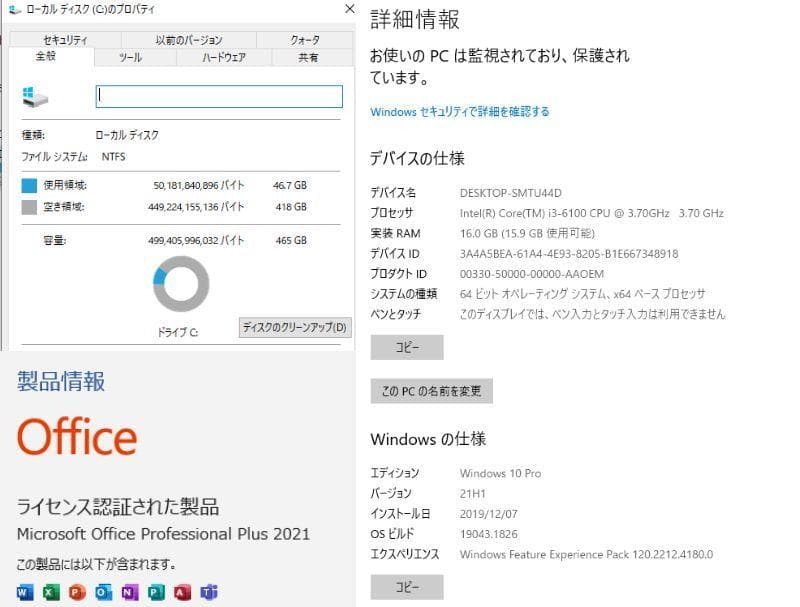
Task: Open OneNote from the included applications
Action: point(131,595)
